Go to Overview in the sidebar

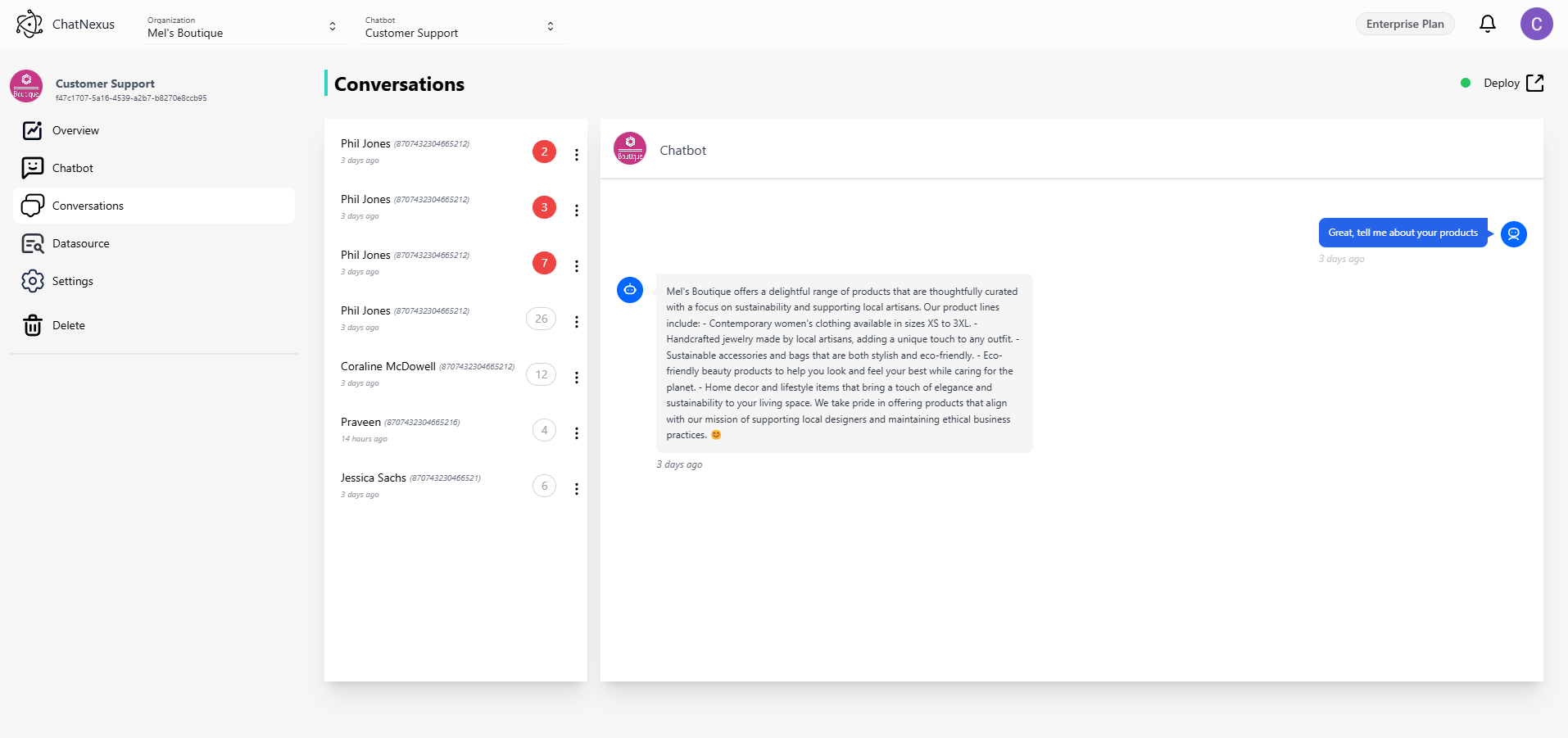pyautogui.click(x=154, y=130)
